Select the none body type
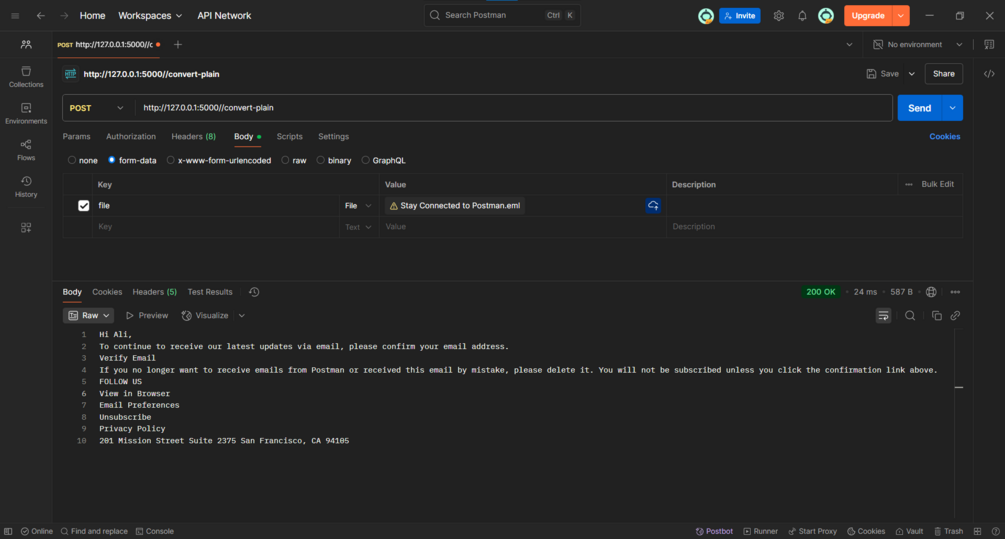The image size is (1005, 539). [72, 160]
